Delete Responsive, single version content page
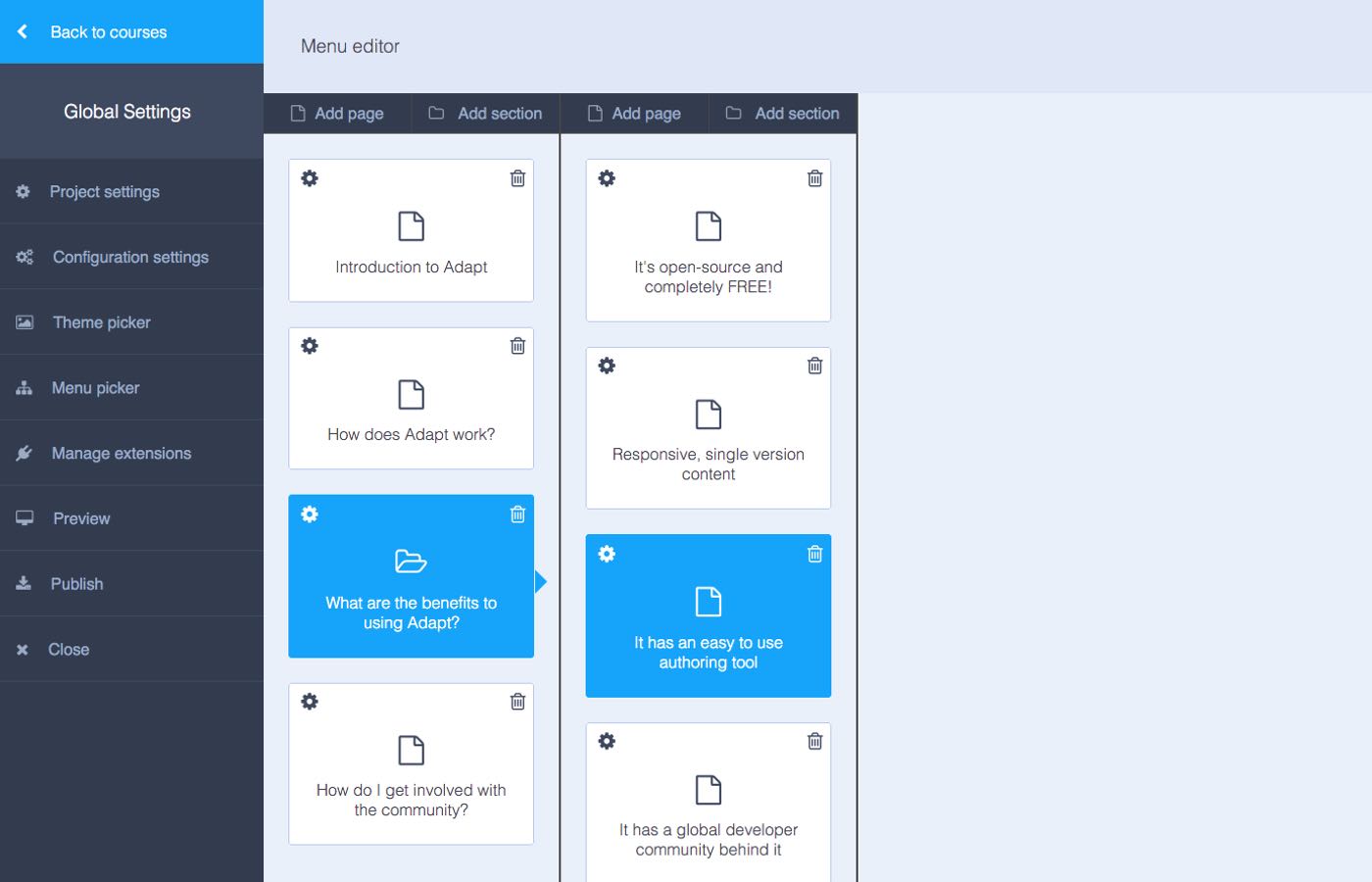This screenshot has height=882, width=1372. click(814, 366)
